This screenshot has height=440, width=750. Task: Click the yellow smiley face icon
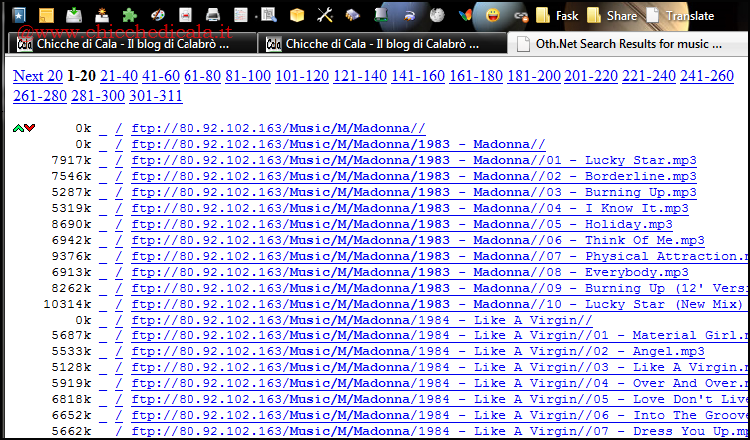pos(493,15)
